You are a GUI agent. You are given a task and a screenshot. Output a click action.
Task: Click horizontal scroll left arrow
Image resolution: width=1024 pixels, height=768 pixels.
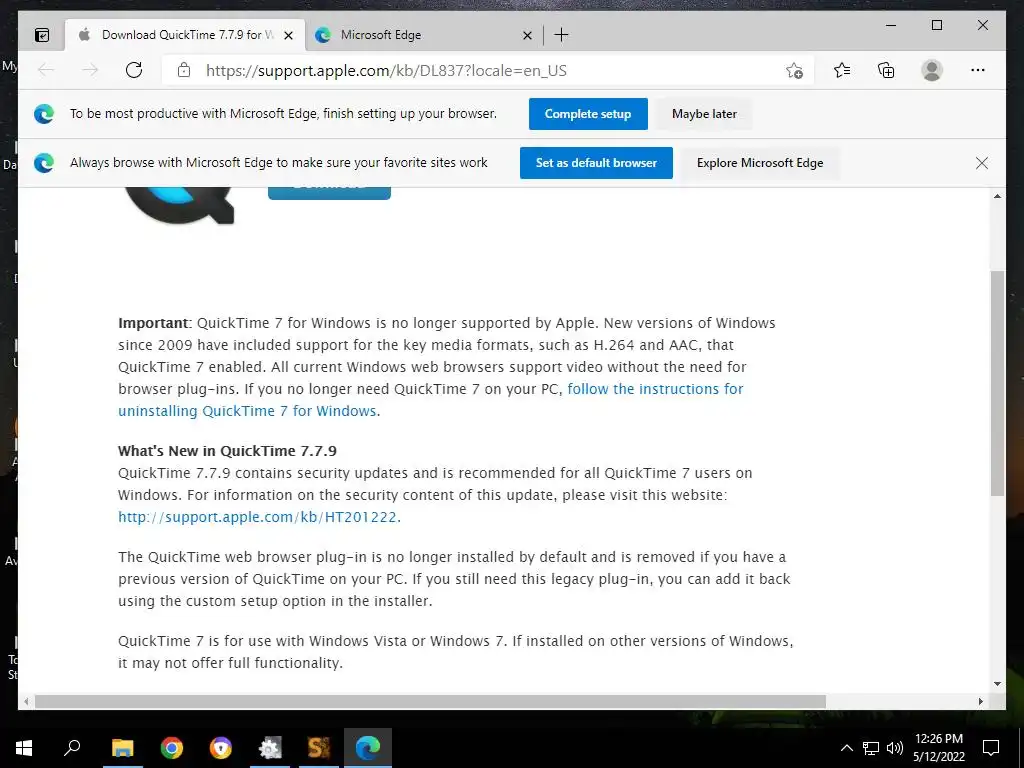click(26, 701)
